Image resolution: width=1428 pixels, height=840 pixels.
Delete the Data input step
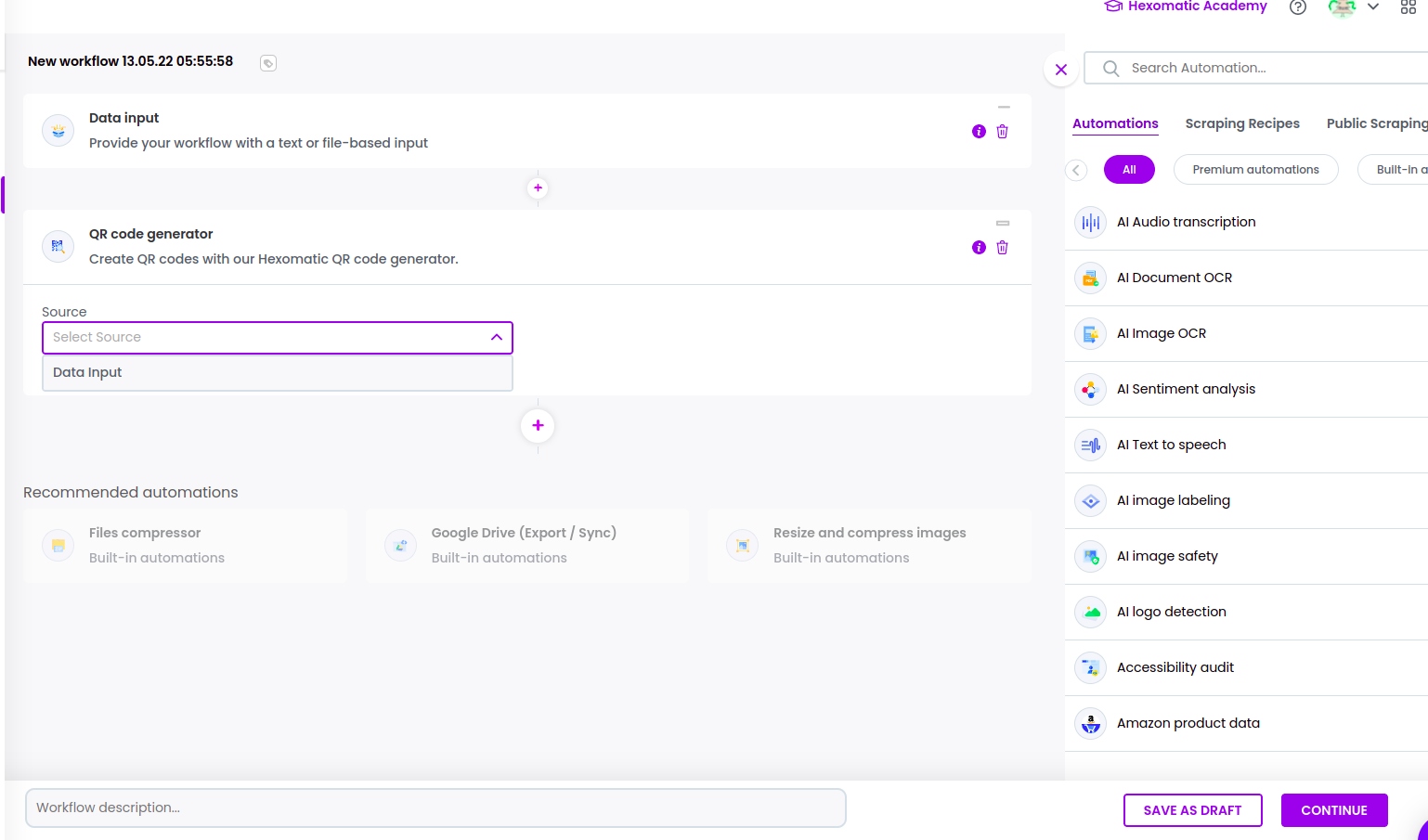pyautogui.click(x=1002, y=132)
